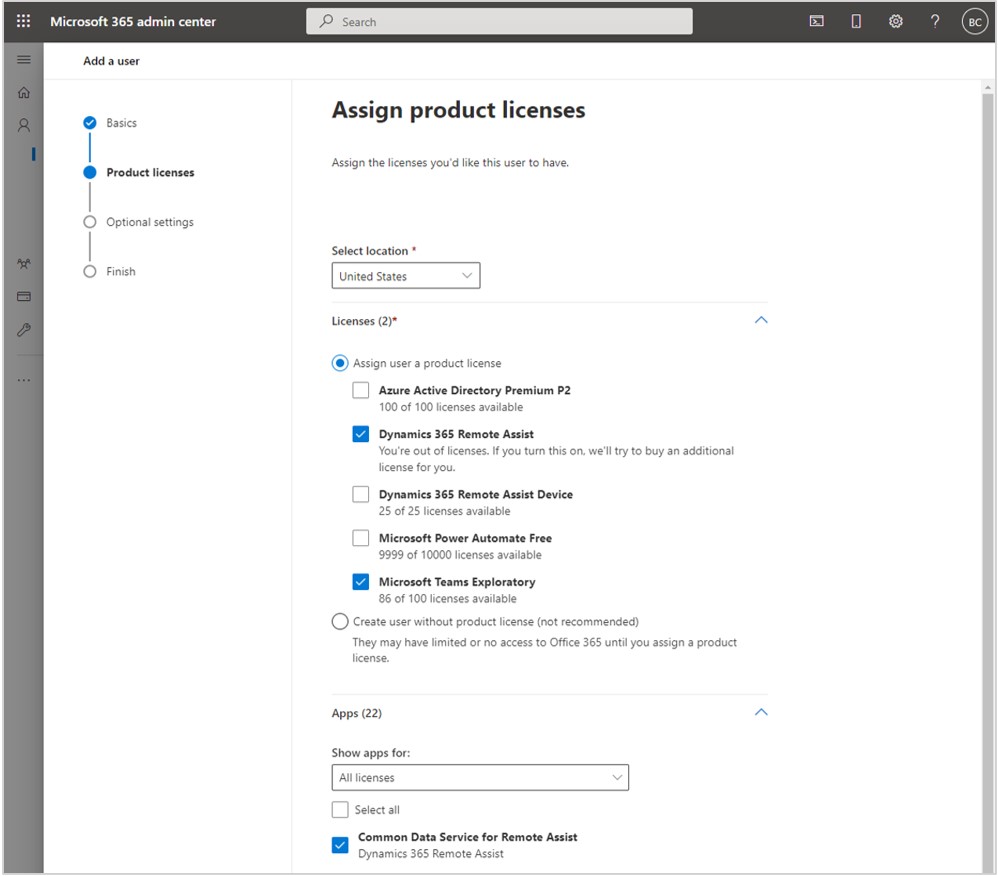Open Help via the question mark icon

[x=934, y=20]
